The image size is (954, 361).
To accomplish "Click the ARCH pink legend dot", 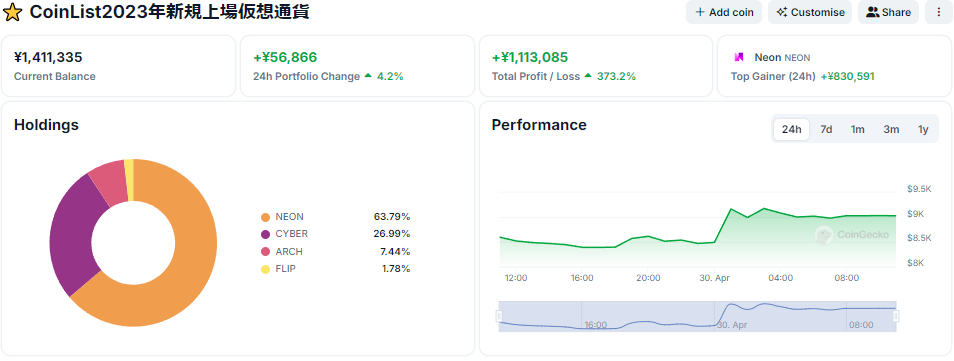I will [x=265, y=251].
